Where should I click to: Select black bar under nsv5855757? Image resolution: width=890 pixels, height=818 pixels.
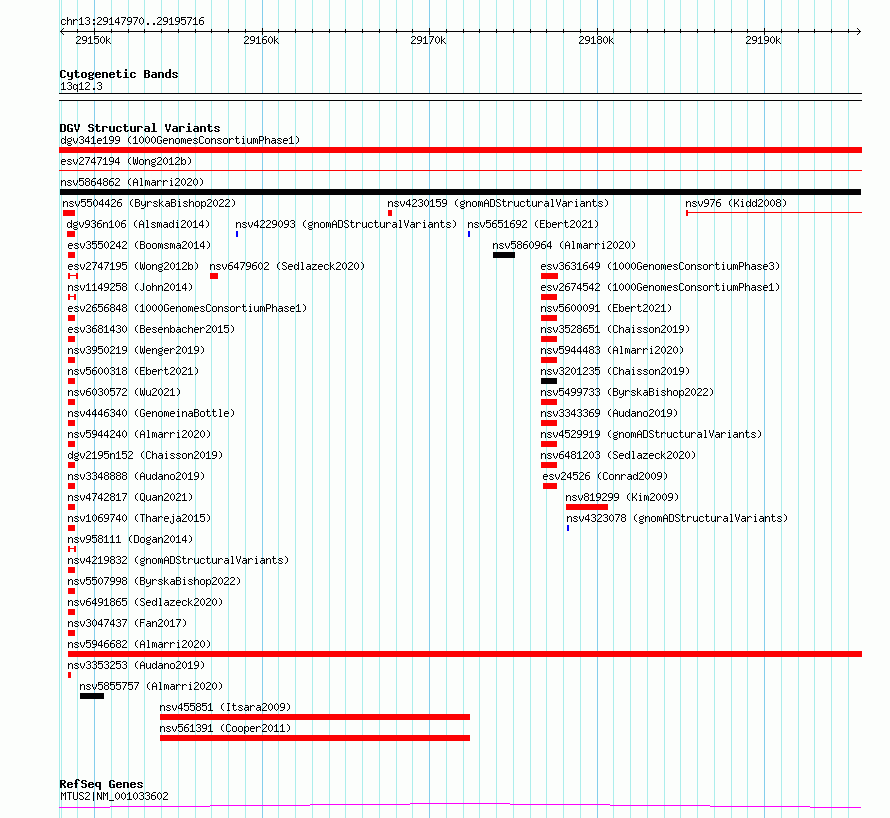[x=92, y=696]
